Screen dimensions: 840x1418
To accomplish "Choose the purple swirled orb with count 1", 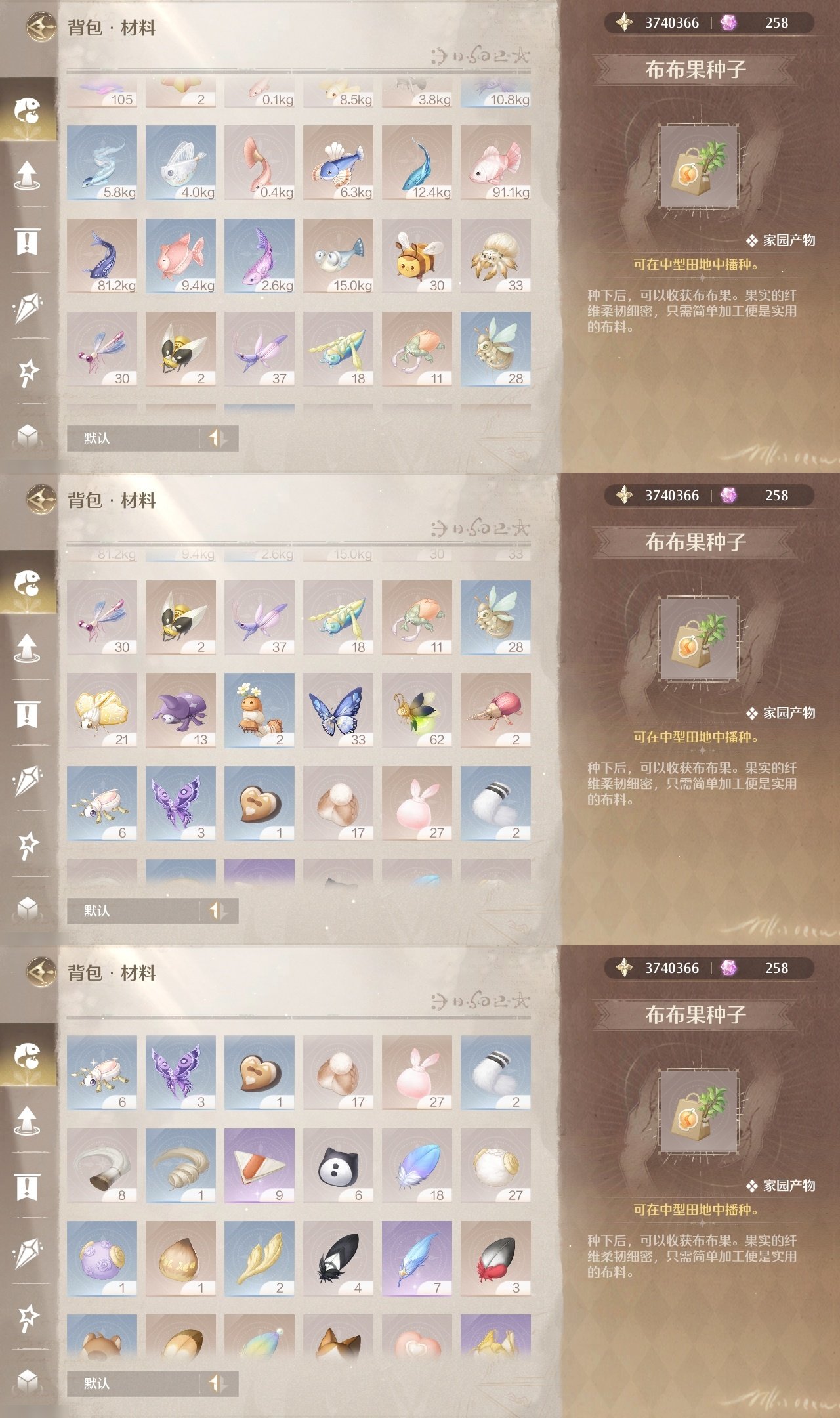I will coord(102,1258).
